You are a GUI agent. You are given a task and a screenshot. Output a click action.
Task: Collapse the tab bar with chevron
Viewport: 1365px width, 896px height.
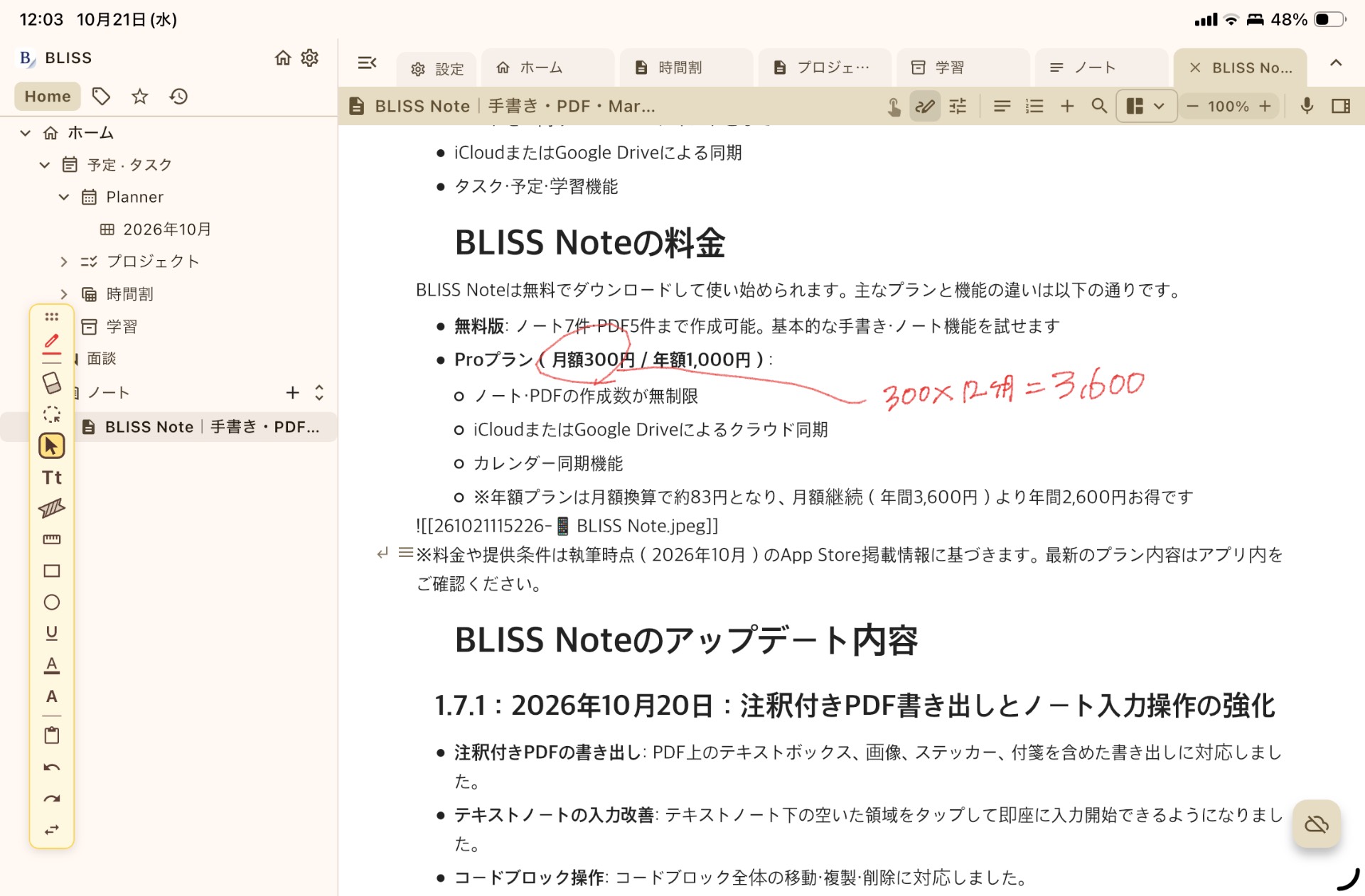pos(1336,63)
